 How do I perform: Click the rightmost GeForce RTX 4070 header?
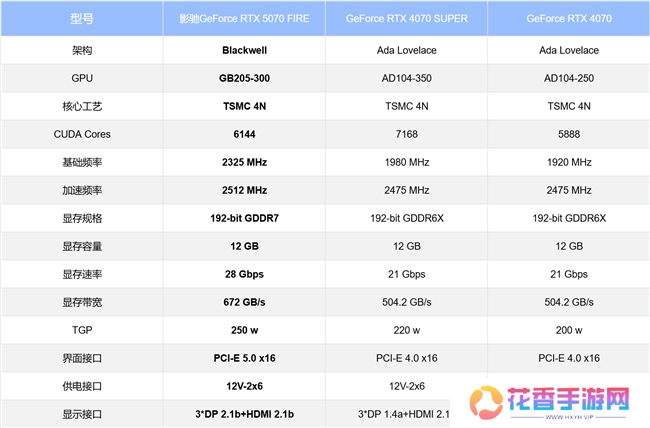coord(568,19)
